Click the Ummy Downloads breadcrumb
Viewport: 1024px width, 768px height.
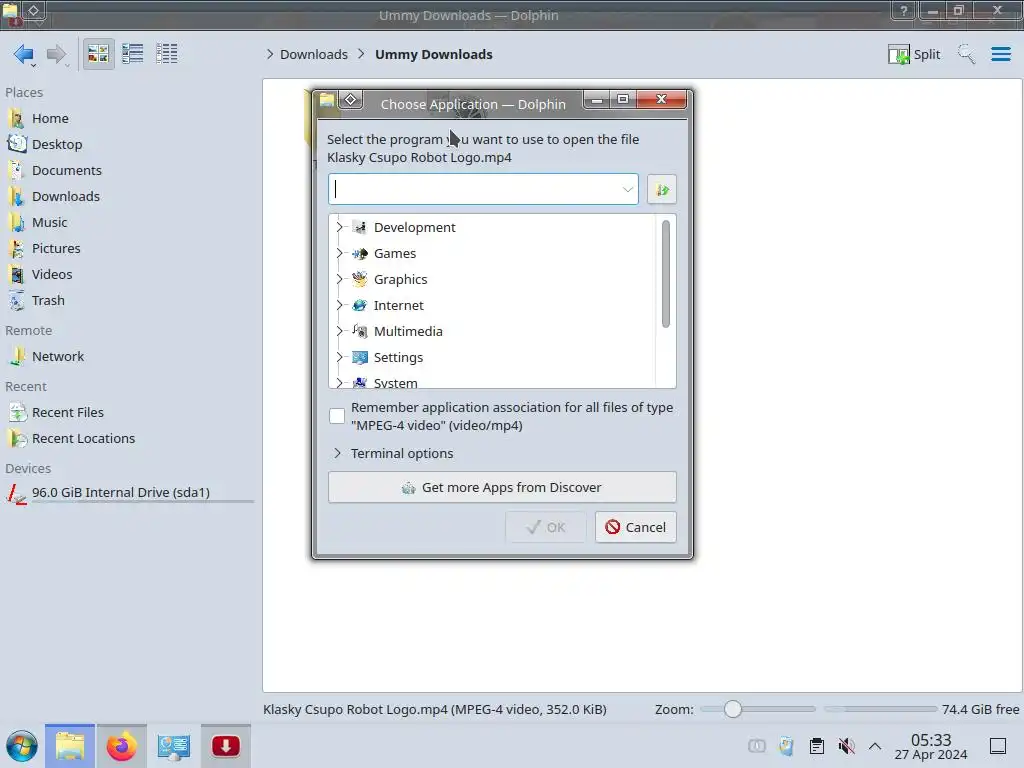tap(434, 54)
